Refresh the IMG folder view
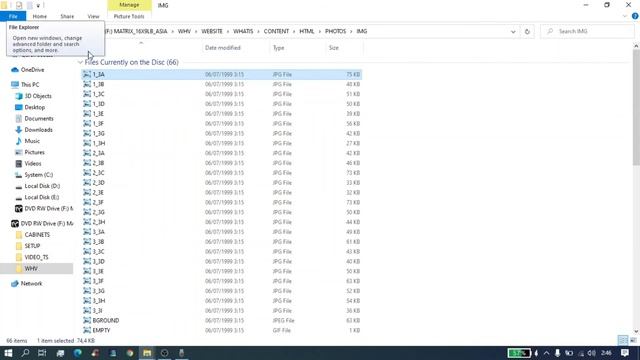The width and height of the screenshot is (640, 360). point(527,31)
